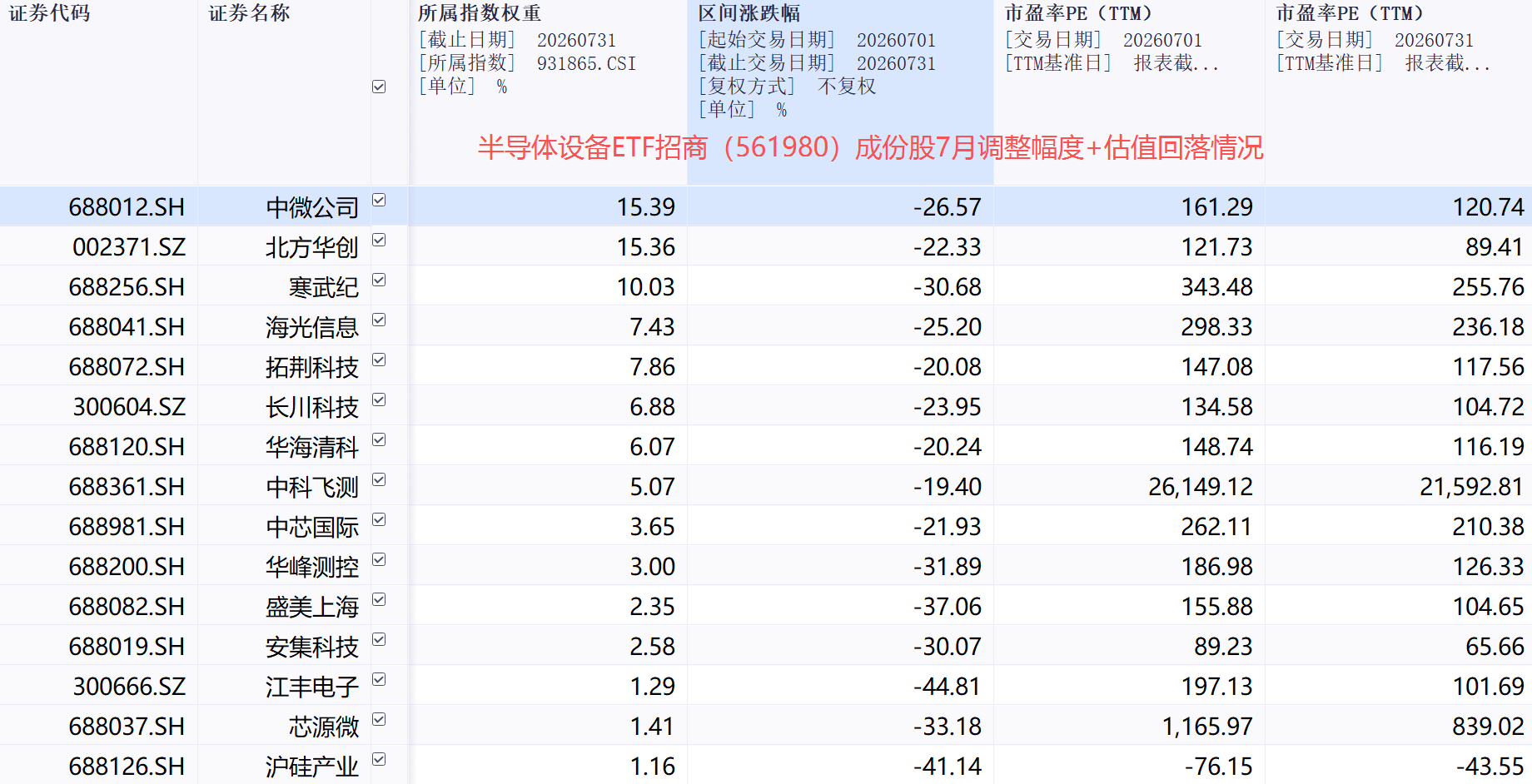Click stock code 688120.SH
1532x784 pixels.
click(x=127, y=446)
